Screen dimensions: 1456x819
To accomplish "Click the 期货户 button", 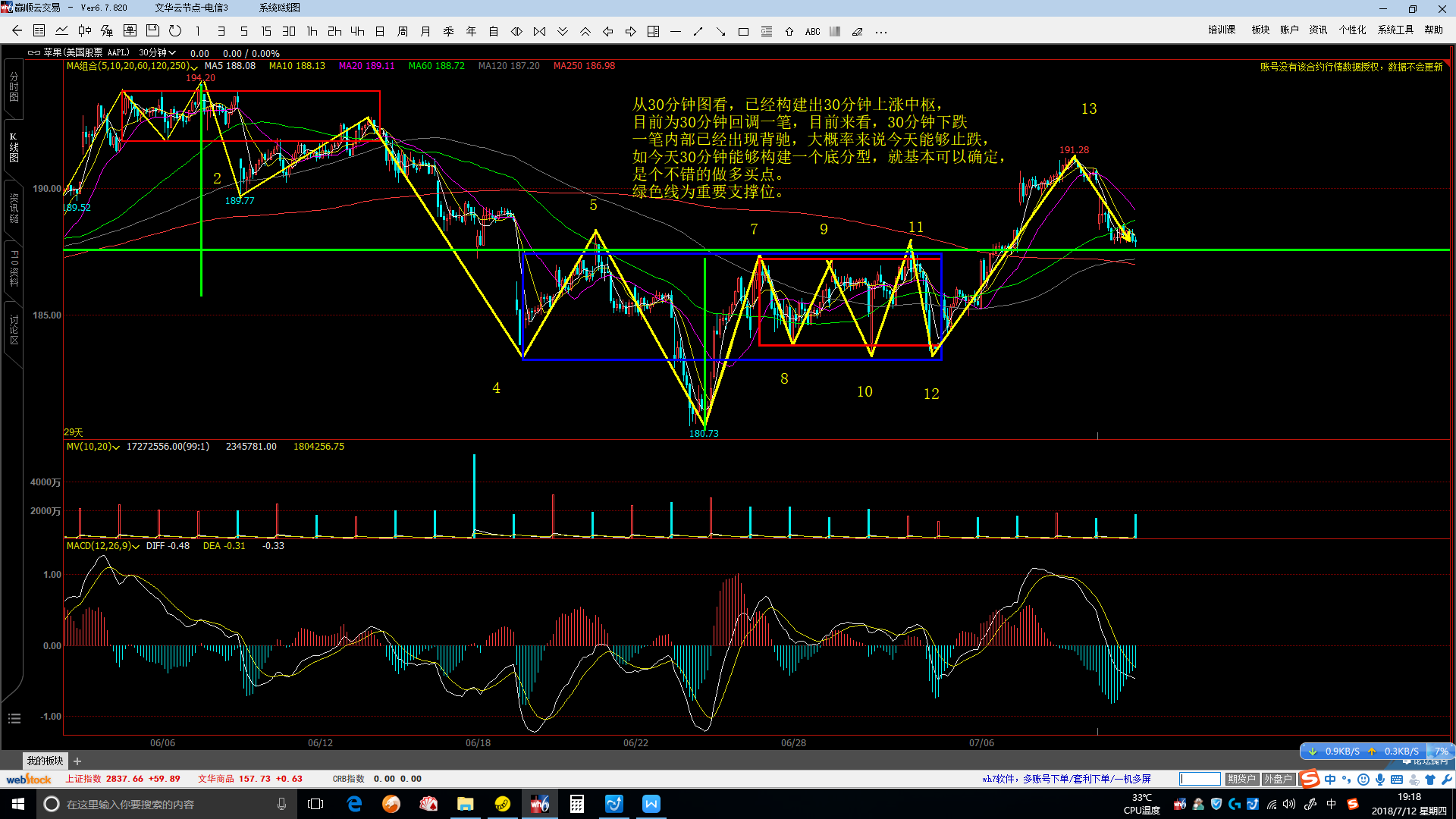I will [x=1242, y=779].
